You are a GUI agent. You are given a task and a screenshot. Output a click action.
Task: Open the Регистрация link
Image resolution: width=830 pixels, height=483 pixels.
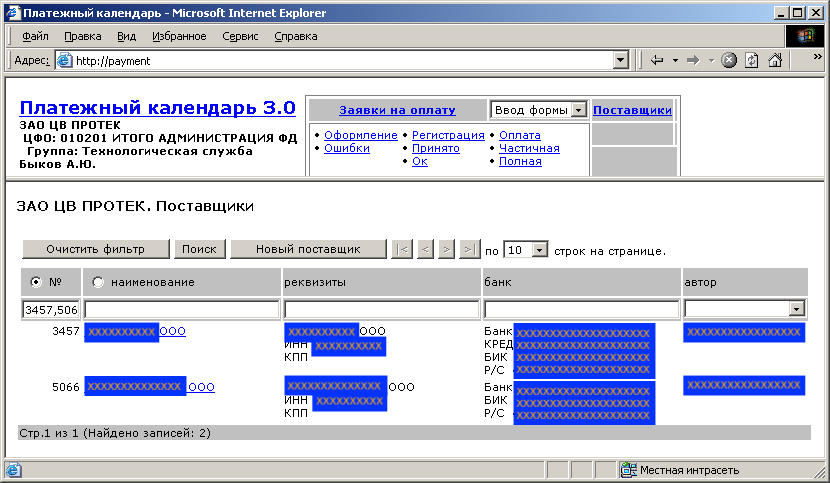click(x=448, y=135)
